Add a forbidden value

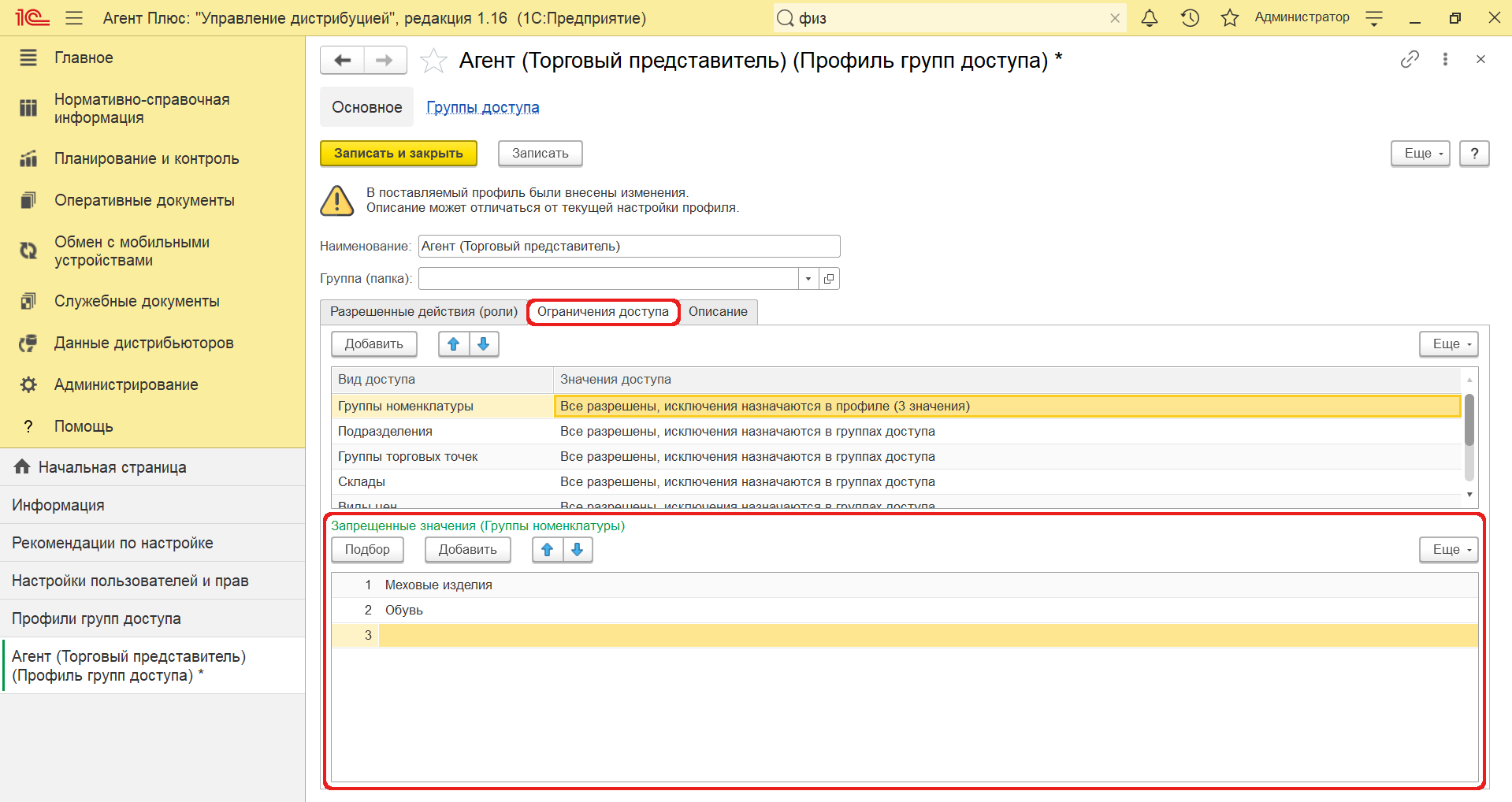(468, 550)
